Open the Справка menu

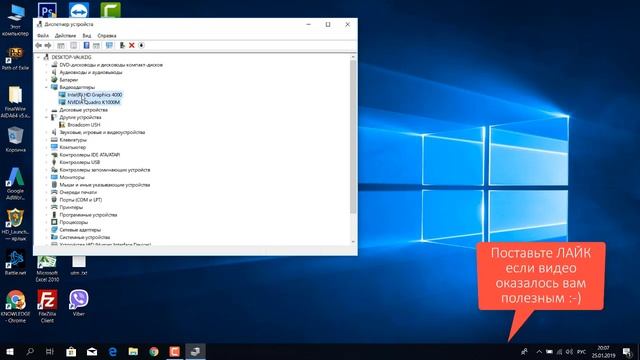coord(107,36)
